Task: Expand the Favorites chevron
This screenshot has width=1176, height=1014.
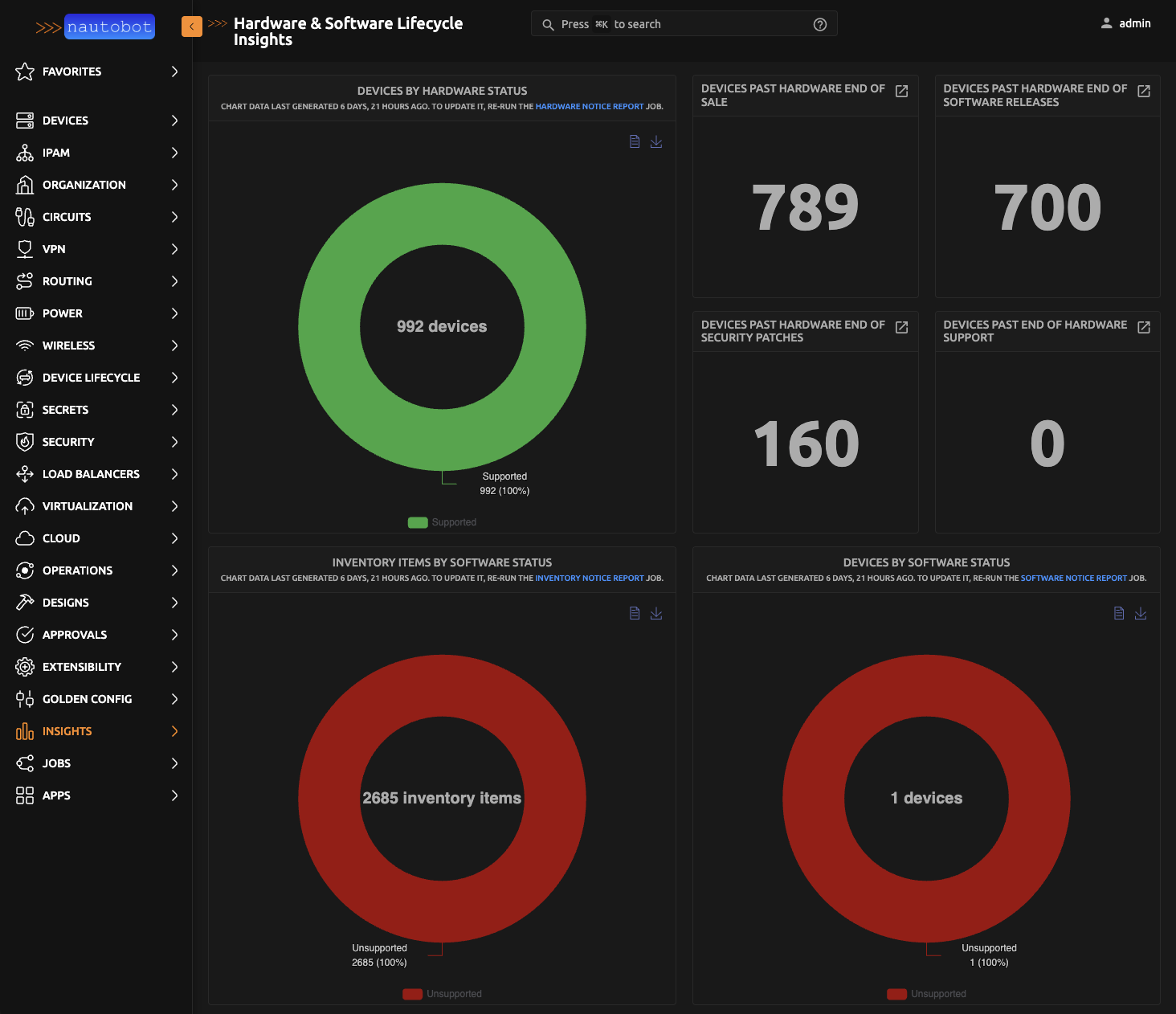Action: pos(174,72)
